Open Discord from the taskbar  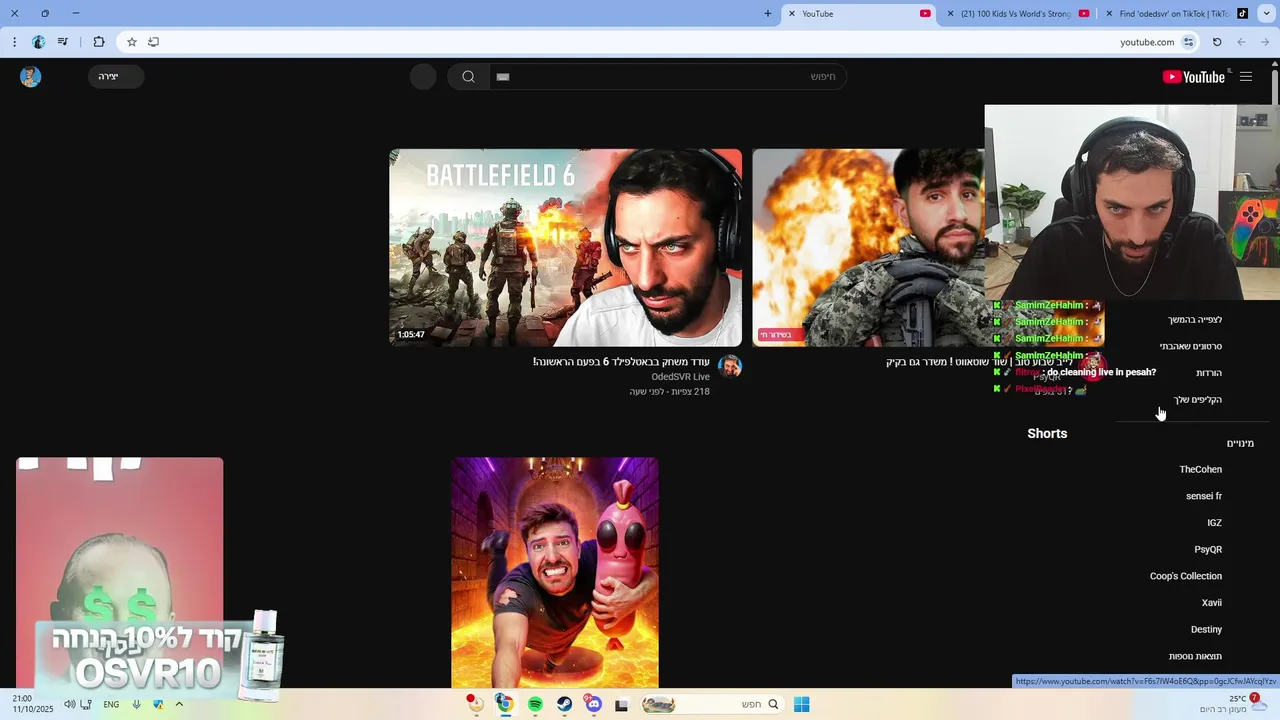coord(594,705)
